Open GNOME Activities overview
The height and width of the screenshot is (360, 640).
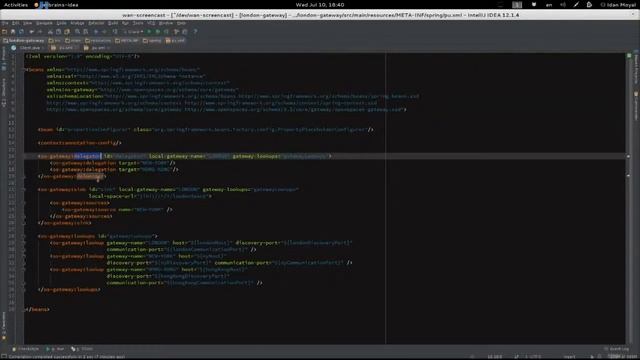[16, 5]
